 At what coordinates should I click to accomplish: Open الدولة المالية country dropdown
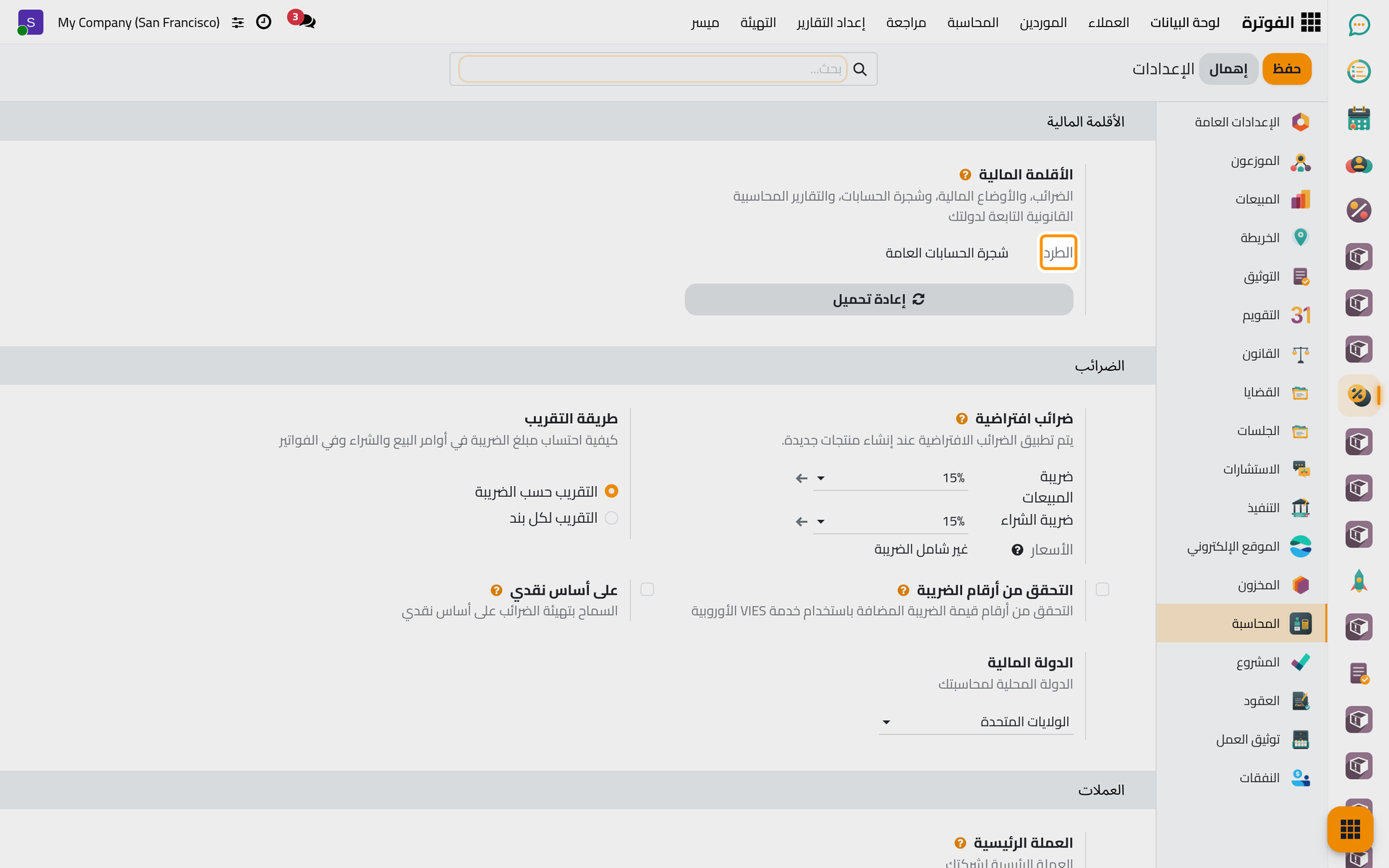click(976, 722)
